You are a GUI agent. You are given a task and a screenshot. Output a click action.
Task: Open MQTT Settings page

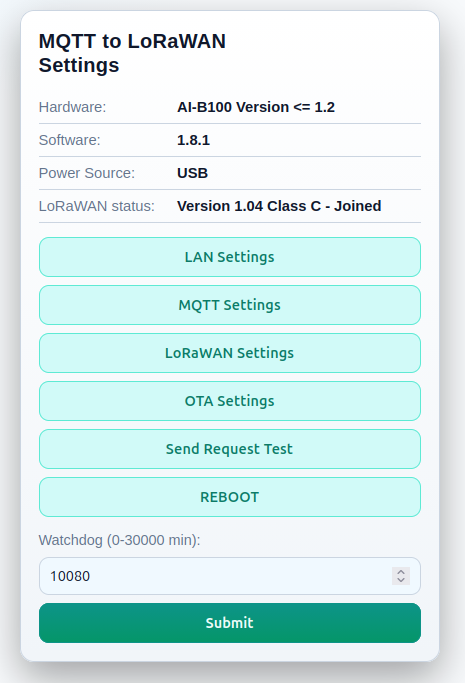pyautogui.click(x=230, y=305)
